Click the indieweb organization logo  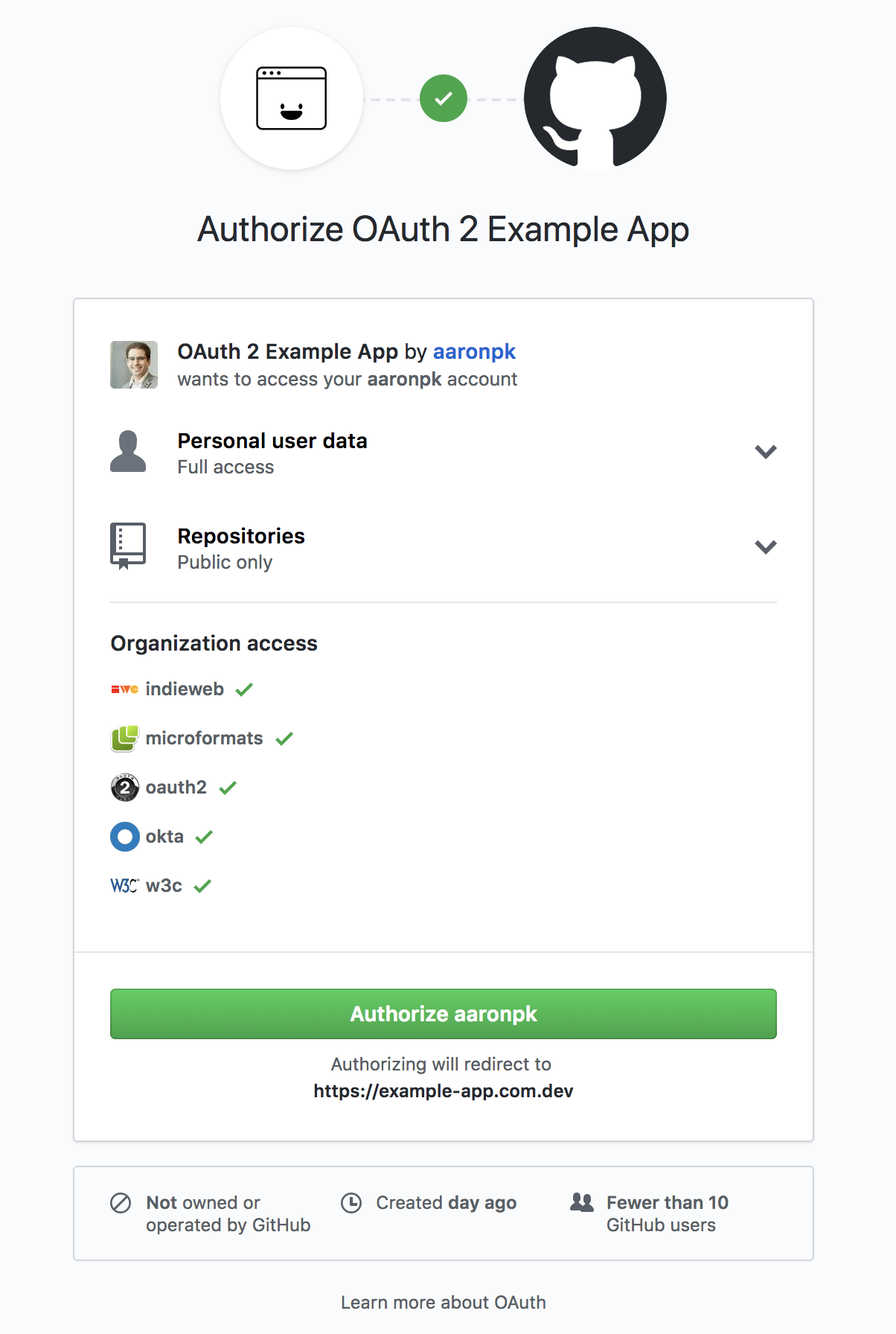123,689
